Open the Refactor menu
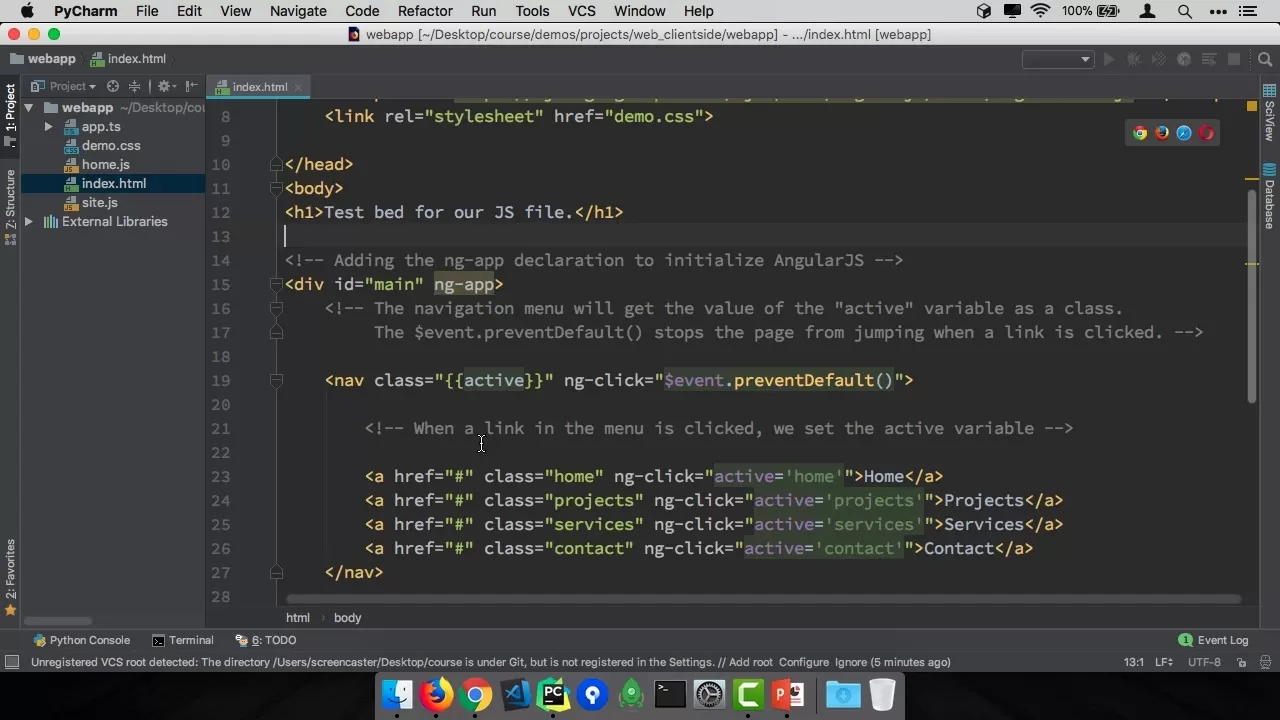This screenshot has height=720, width=1280. 424,11
